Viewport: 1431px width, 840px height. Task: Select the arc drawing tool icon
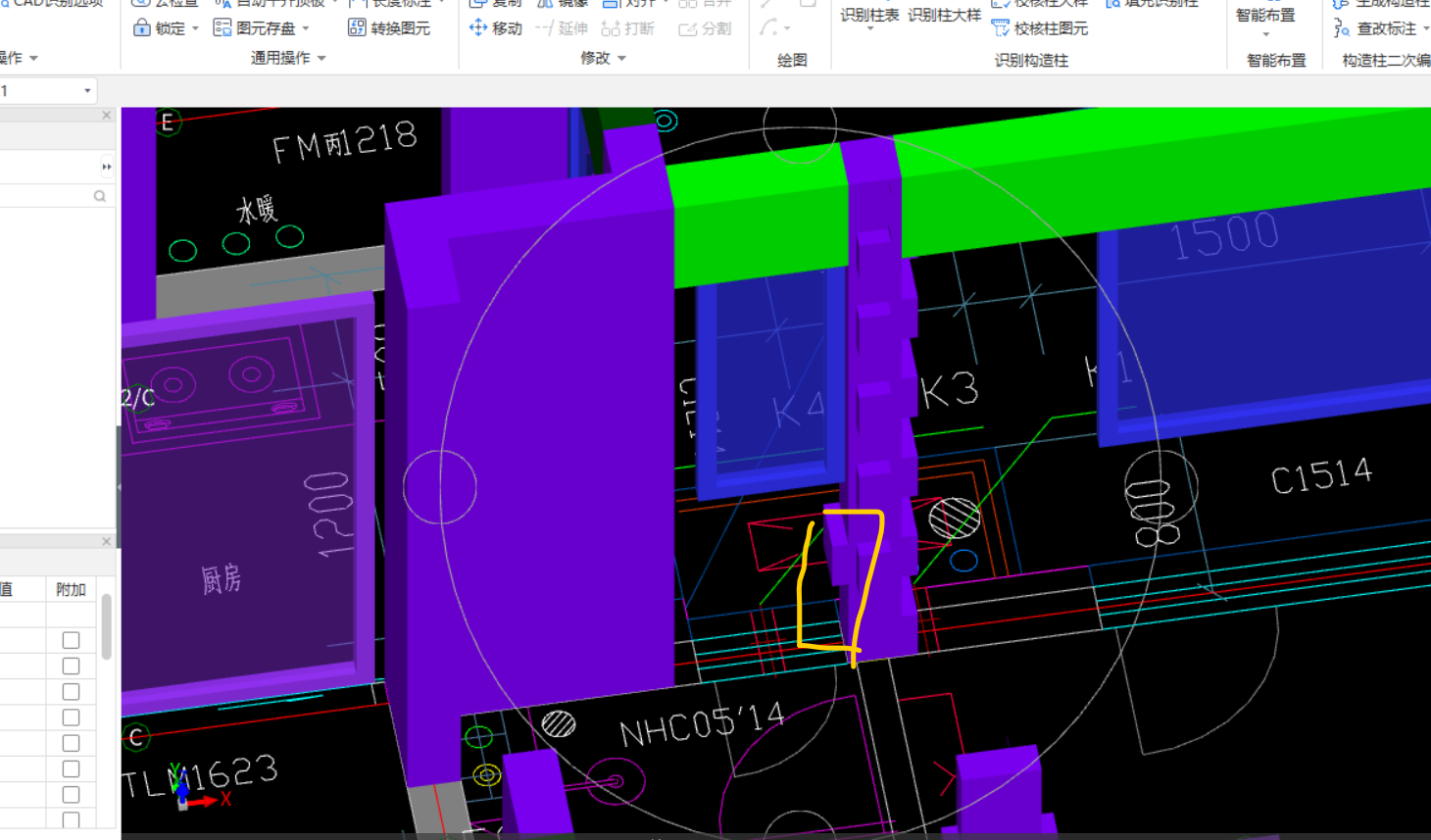(769, 27)
